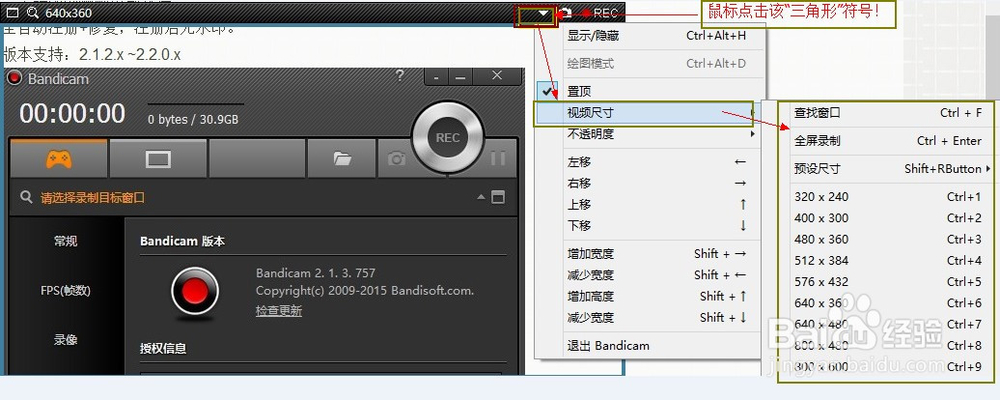The height and width of the screenshot is (400, 1000).
Task: Pick the size with Ctrl+9 shortcut
Action: click(x=887, y=367)
